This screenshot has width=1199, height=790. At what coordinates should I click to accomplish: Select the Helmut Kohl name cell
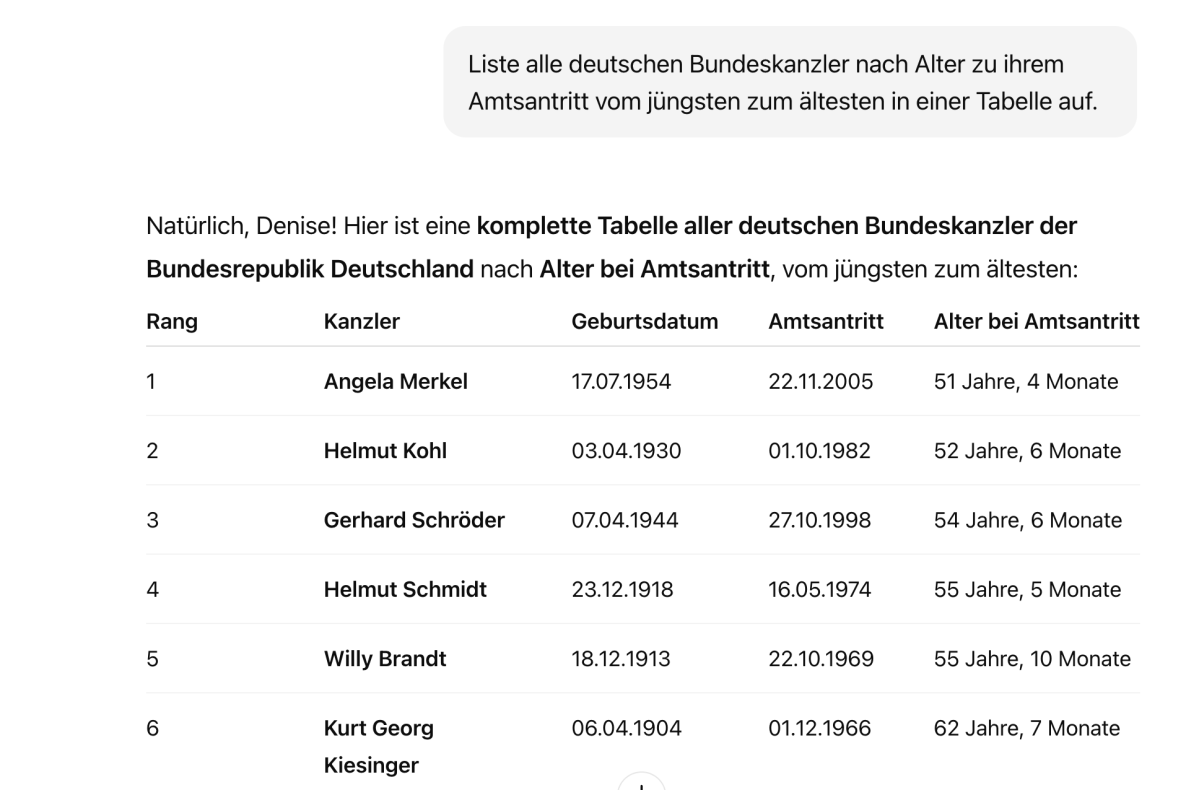[x=385, y=450]
